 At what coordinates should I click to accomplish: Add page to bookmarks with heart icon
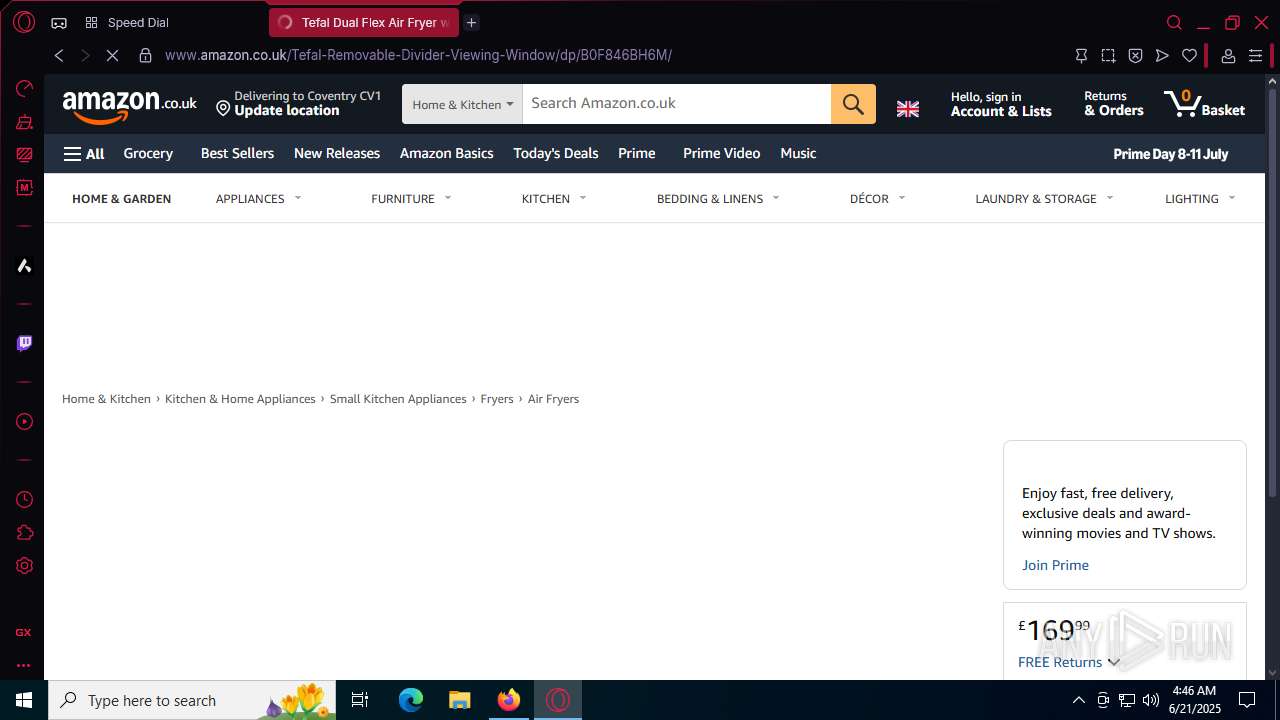(1189, 55)
